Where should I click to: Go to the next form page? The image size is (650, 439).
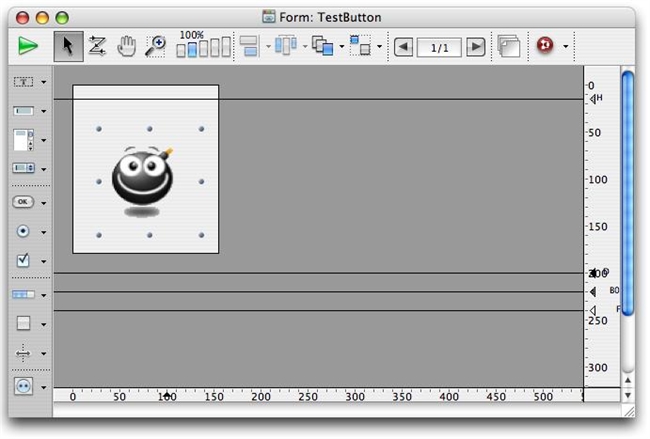(476, 46)
